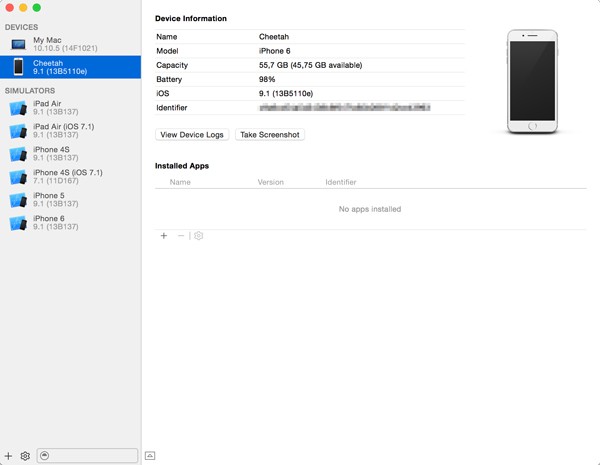Open the gear menu under Installed Apps
The width and height of the screenshot is (600, 465).
[198, 236]
